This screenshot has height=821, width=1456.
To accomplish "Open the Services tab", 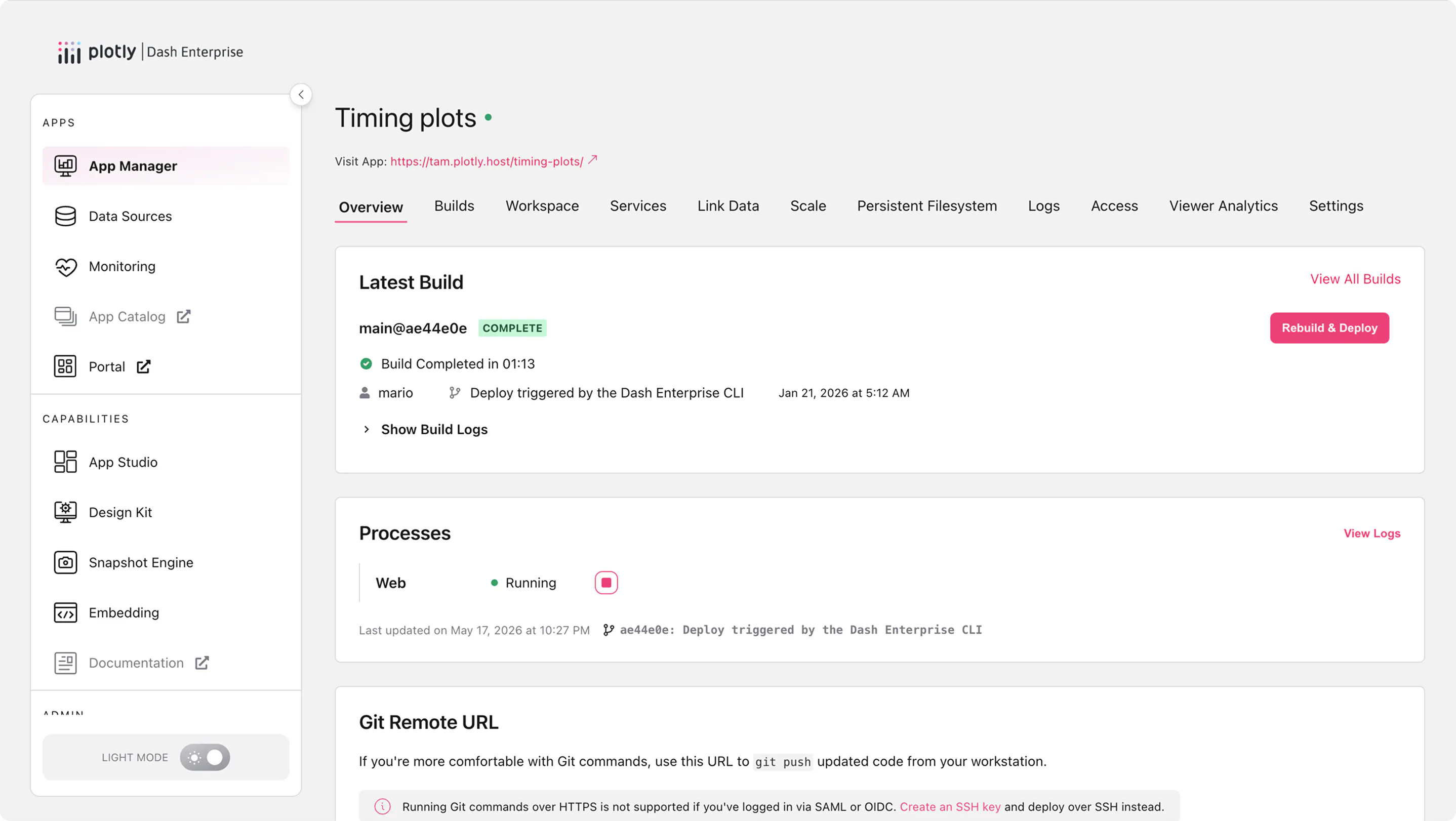I will 638,206.
